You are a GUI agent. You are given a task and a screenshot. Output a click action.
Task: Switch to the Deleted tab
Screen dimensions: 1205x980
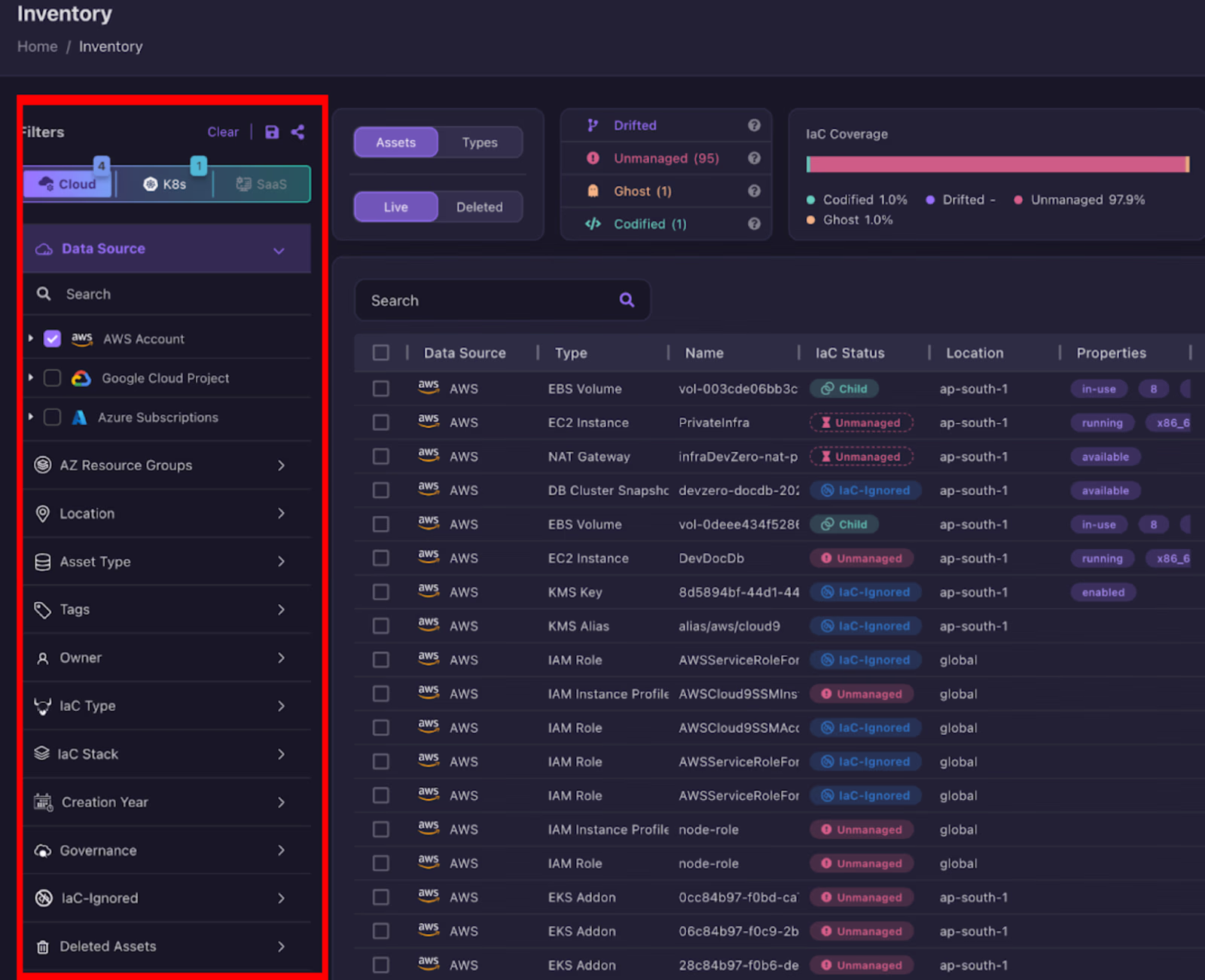click(480, 207)
